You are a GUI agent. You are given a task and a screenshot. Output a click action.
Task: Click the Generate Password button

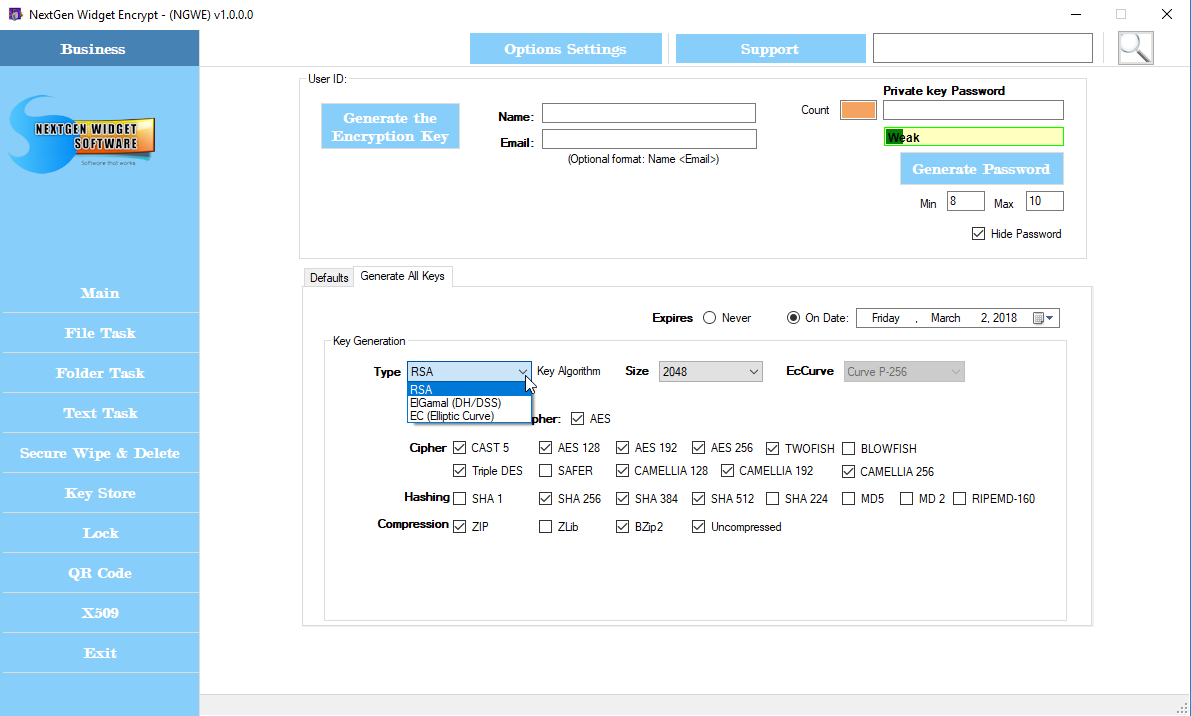981,169
